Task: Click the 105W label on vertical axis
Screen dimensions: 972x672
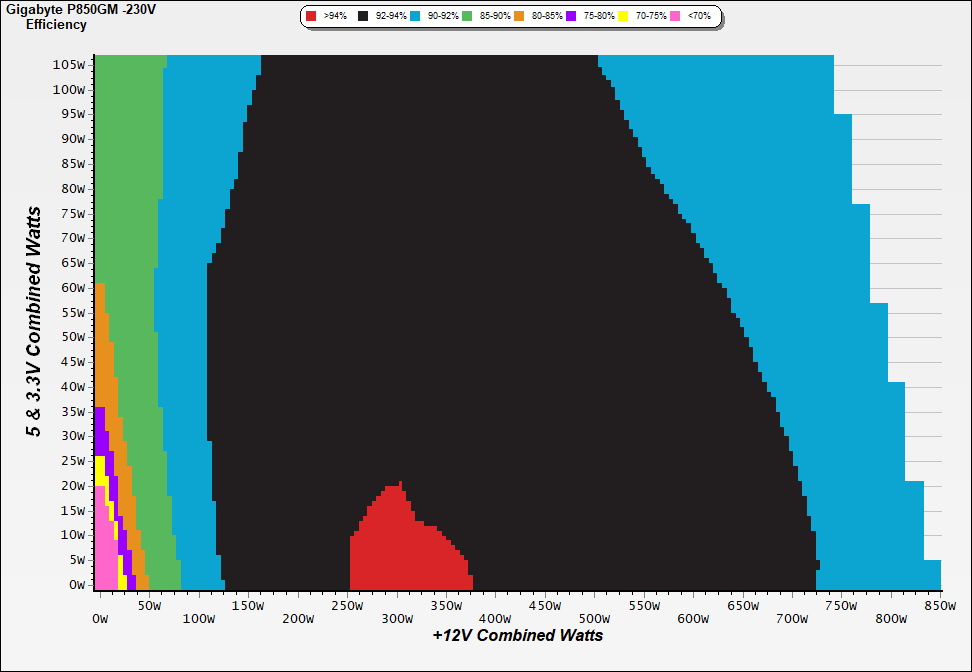Action: point(70,64)
